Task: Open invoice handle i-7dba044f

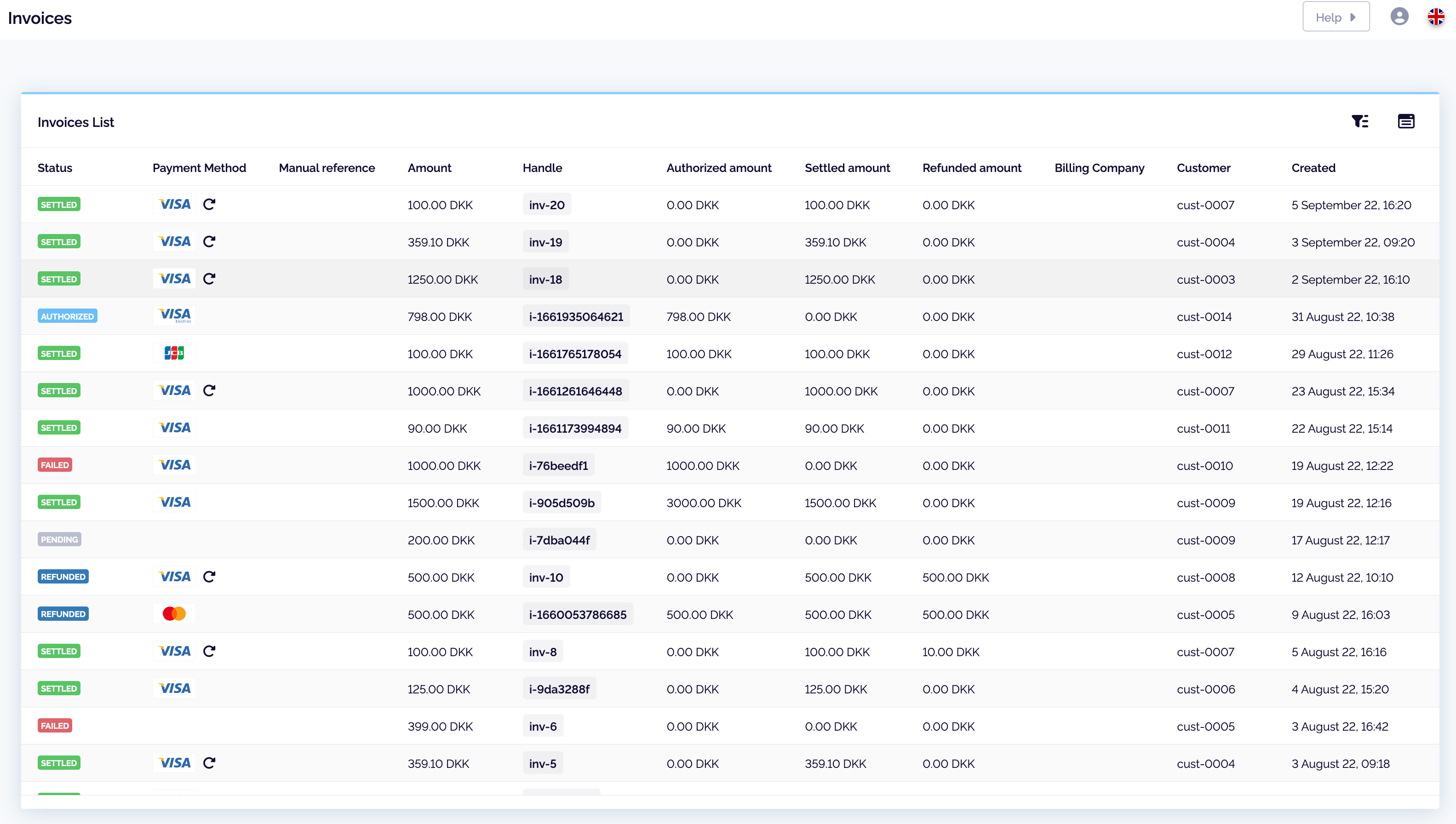Action: point(559,540)
